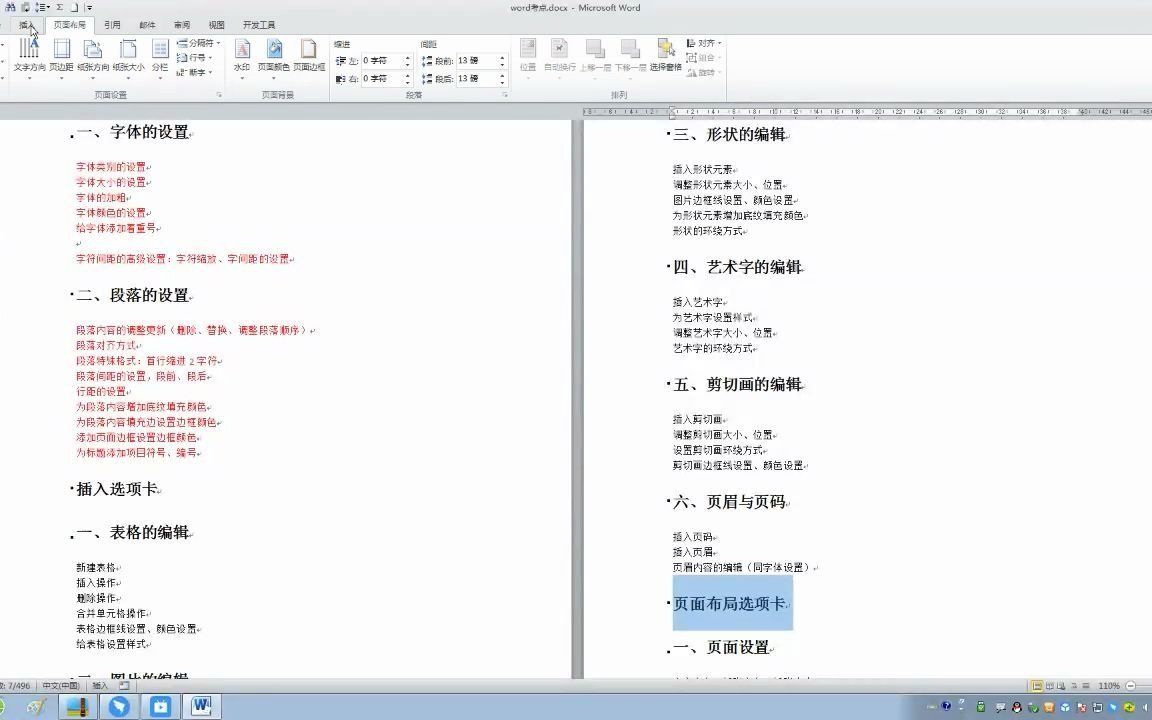Open the customize quick access toolbar arrow
Screen dimensions: 1152x720
point(89,7)
